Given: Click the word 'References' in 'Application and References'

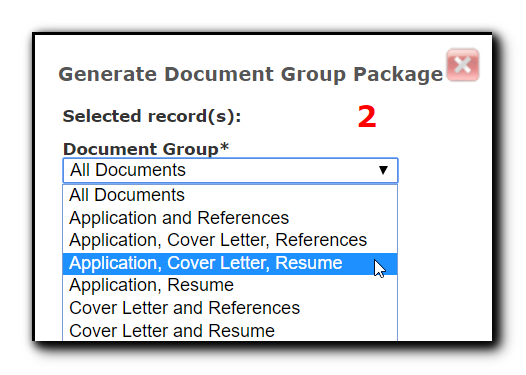Looking at the screenshot, I should [243, 218].
